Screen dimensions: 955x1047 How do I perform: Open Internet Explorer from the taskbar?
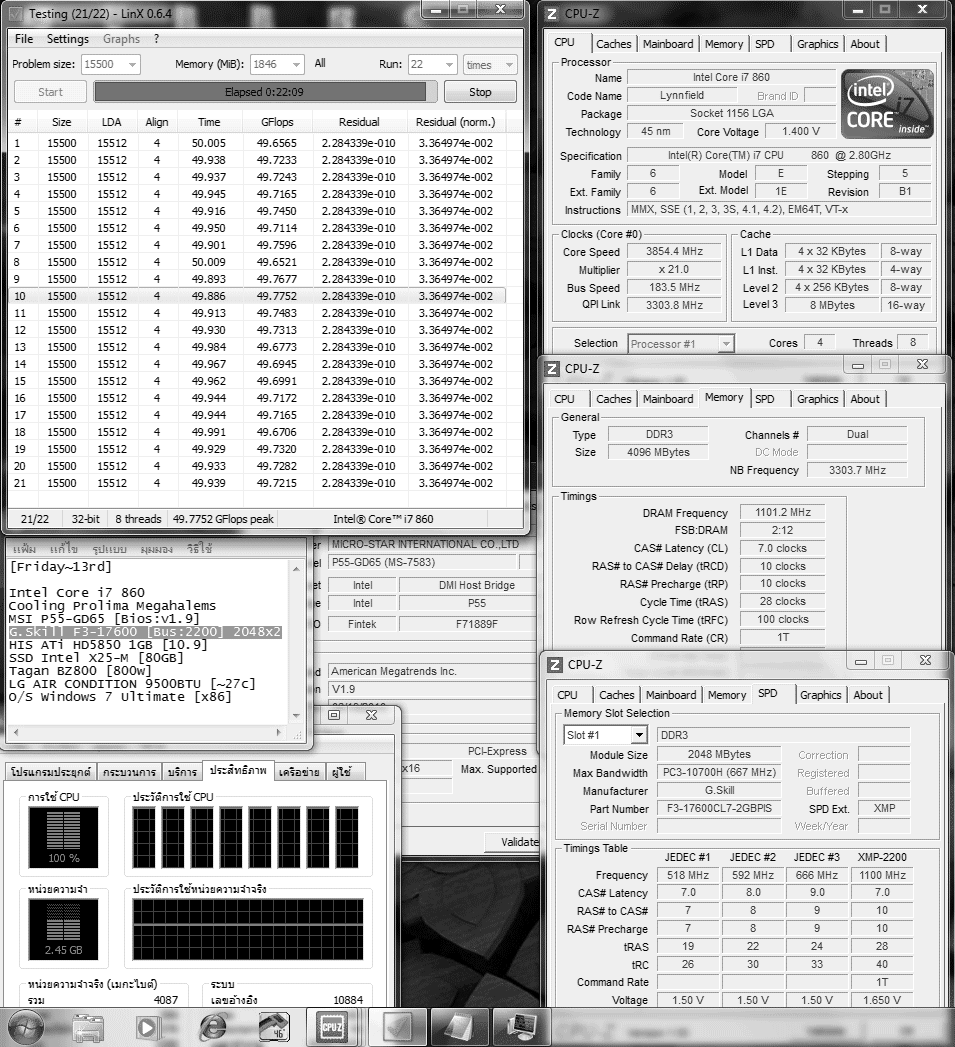[213, 1028]
